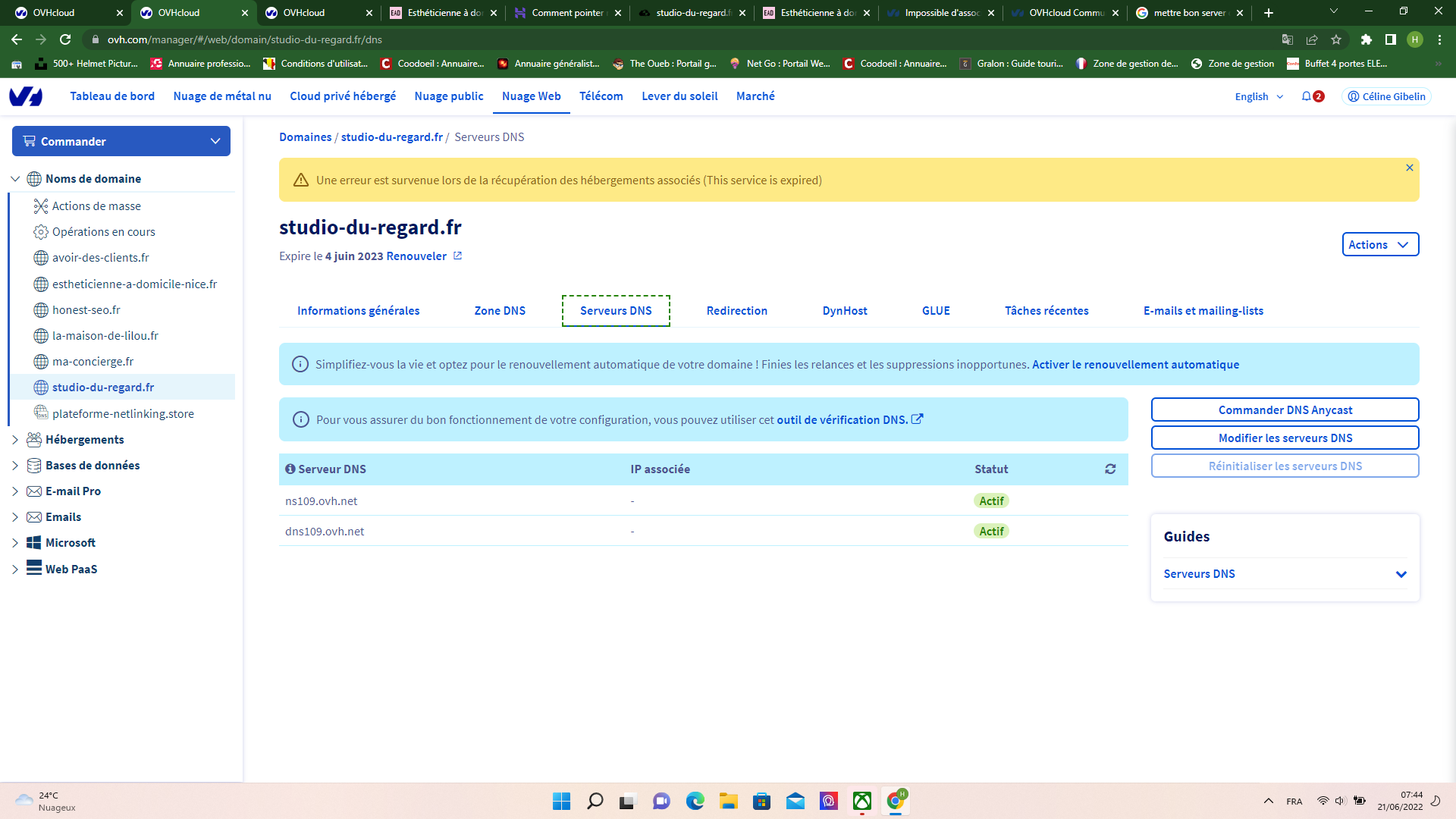Click the Serveur DNS info icon
The width and height of the screenshot is (1456, 819).
[x=290, y=469]
